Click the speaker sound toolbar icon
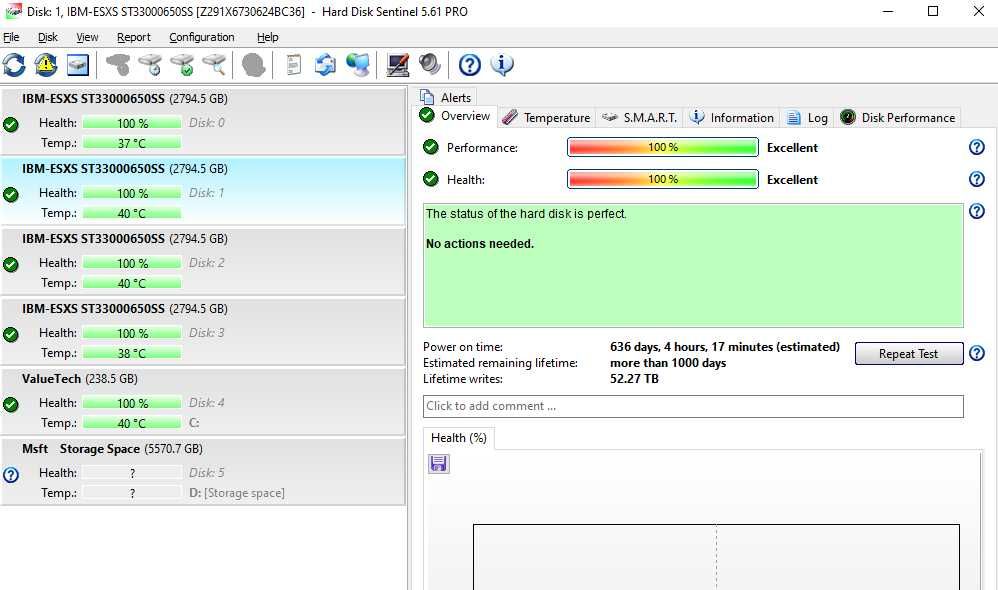Screen dimensions: 998x590 pyautogui.click(x=430, y=65)
